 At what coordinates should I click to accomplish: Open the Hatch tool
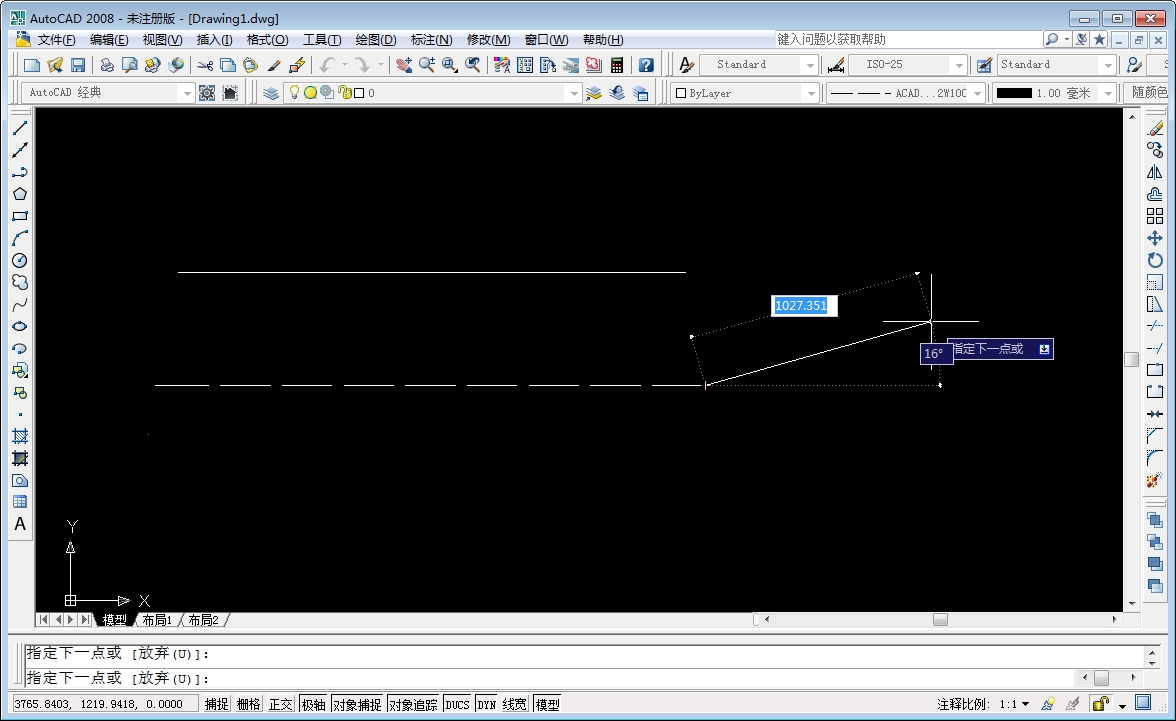click(x=21, y=437)
